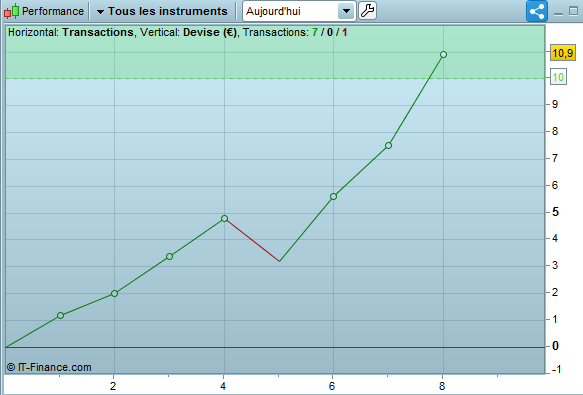
Task: Open the Tous les instruments dropdown
Action: tap(162, 11)
